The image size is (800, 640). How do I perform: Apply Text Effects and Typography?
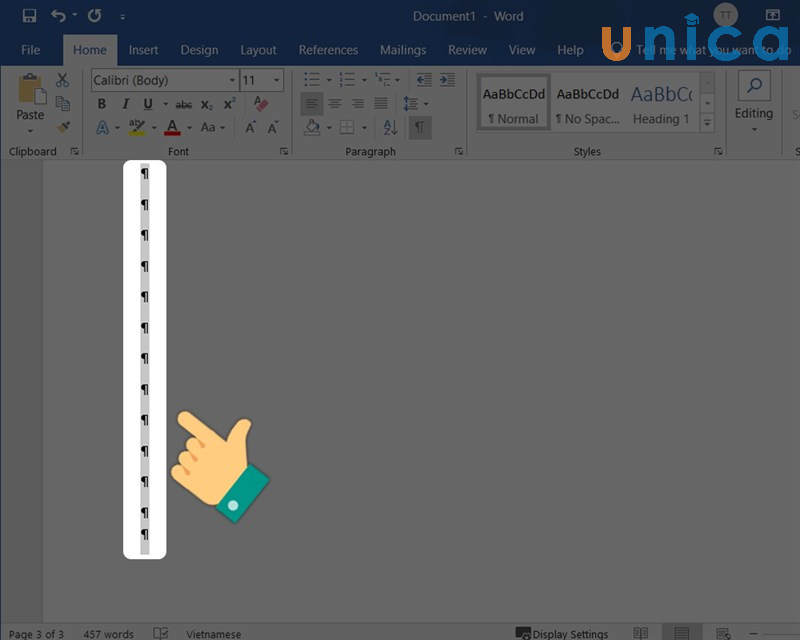[x=103, y=128]
